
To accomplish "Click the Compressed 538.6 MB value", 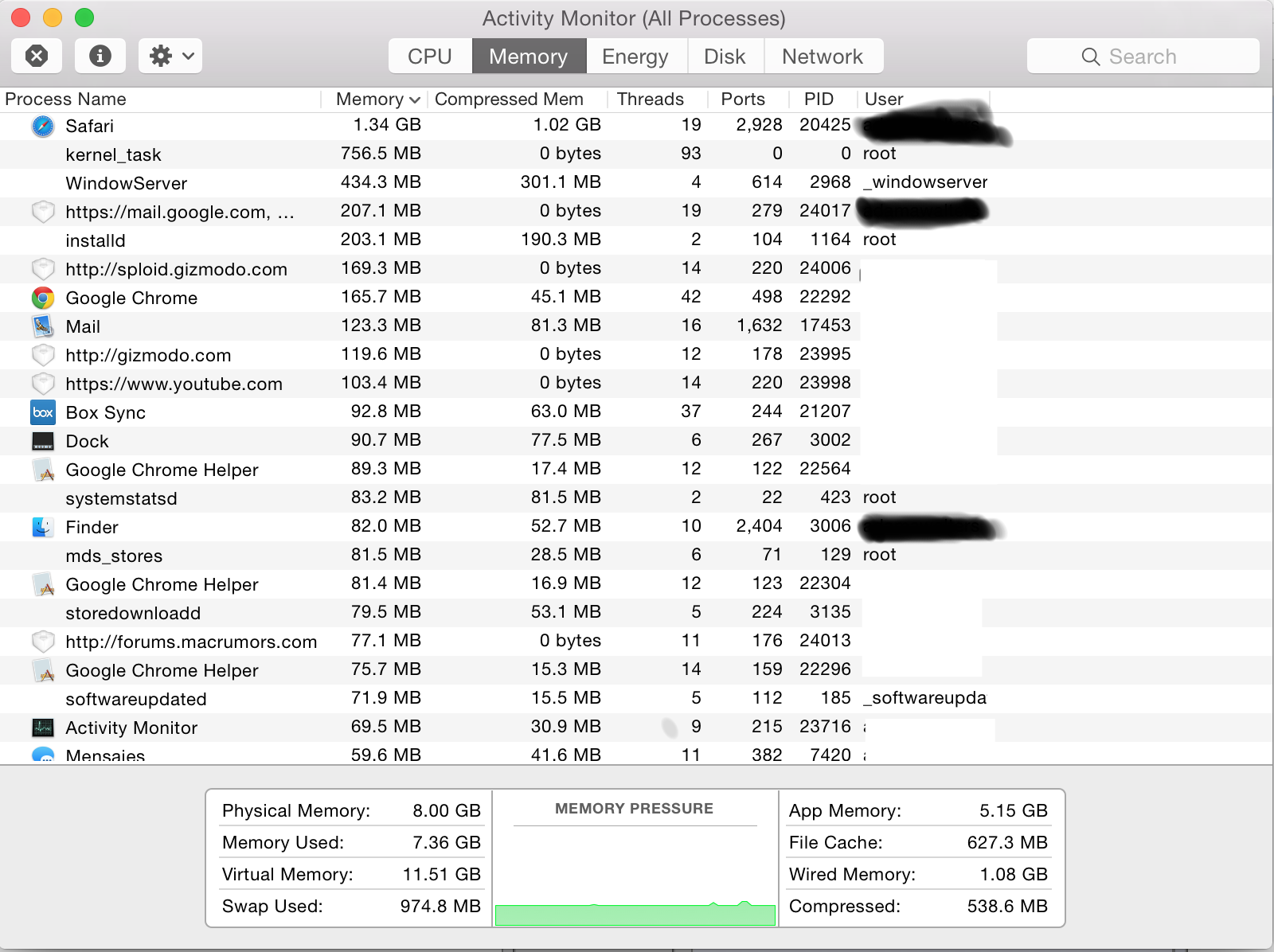I will coord(1007,906).
